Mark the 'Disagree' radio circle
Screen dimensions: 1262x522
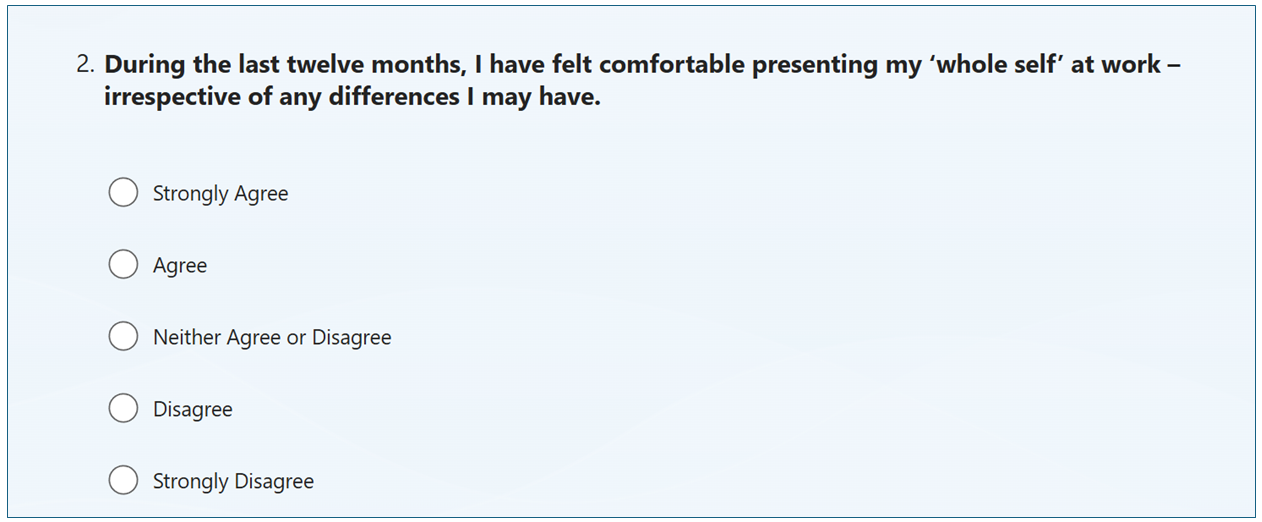pyautogui.click(x=123, y=409)
